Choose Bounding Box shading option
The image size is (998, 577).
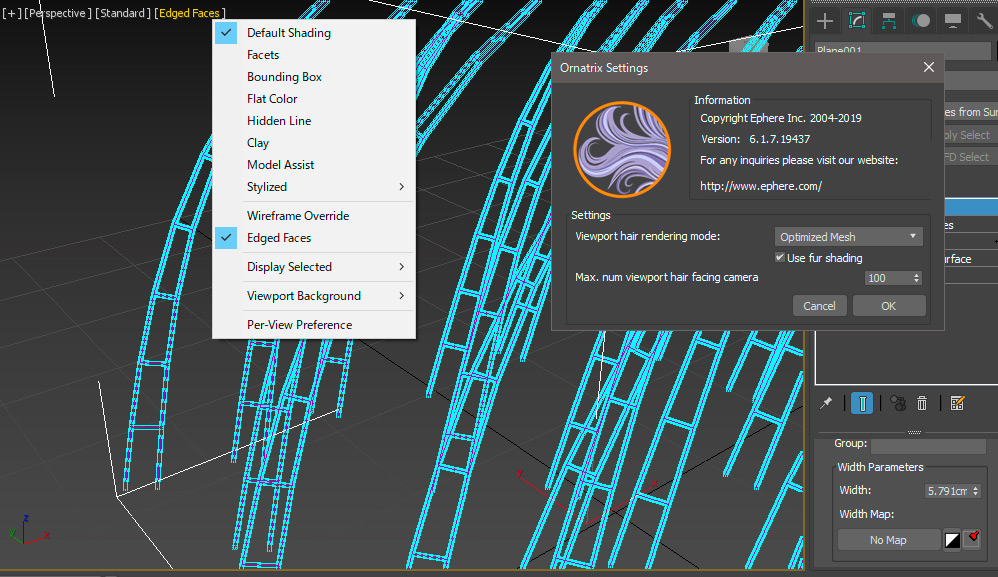click(x=284, y=77)
